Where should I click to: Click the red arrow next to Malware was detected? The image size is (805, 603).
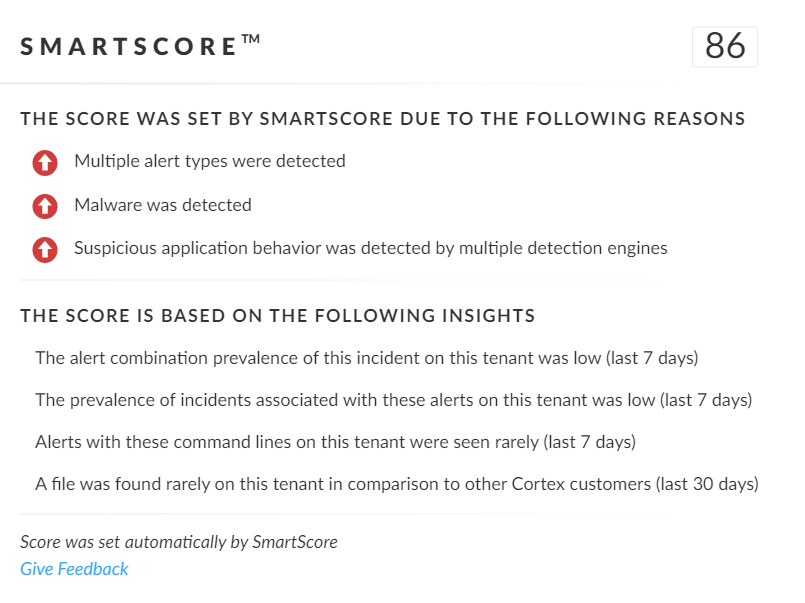point(44,206)
